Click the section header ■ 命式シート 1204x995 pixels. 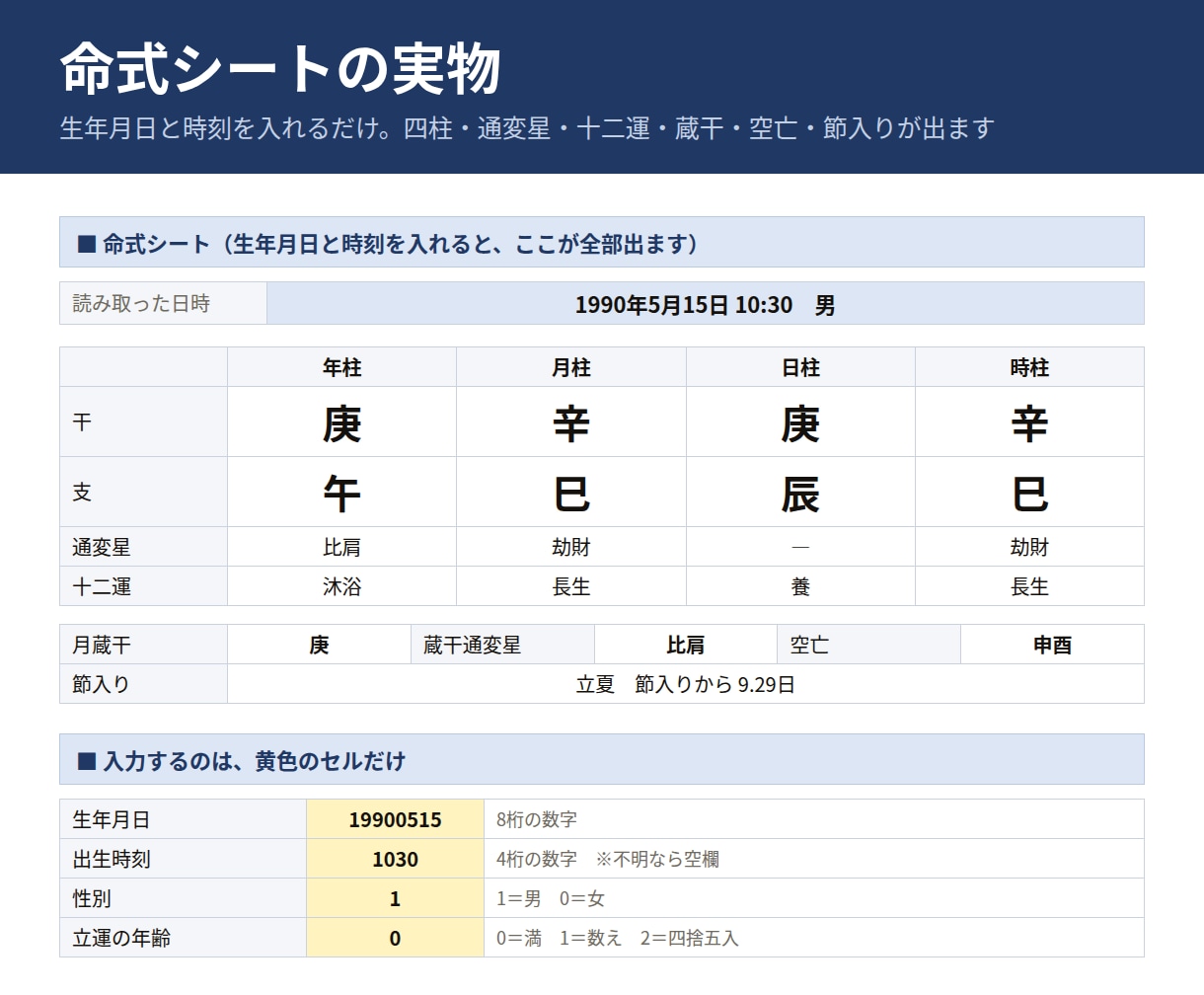(x=602, y=242)
